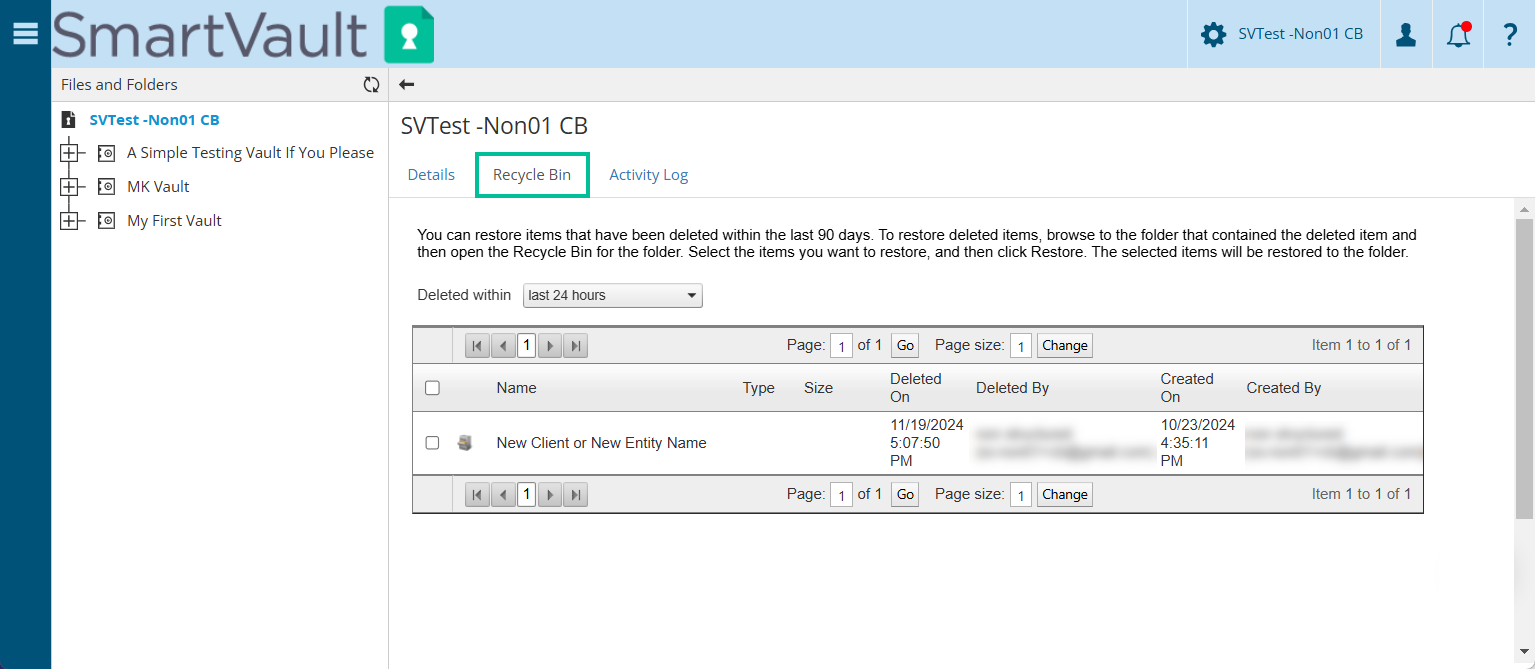Go to next page in the bottom pager
Image resolution: width=1535 pixels, height=669 pixels.
(x=549, y=494)
